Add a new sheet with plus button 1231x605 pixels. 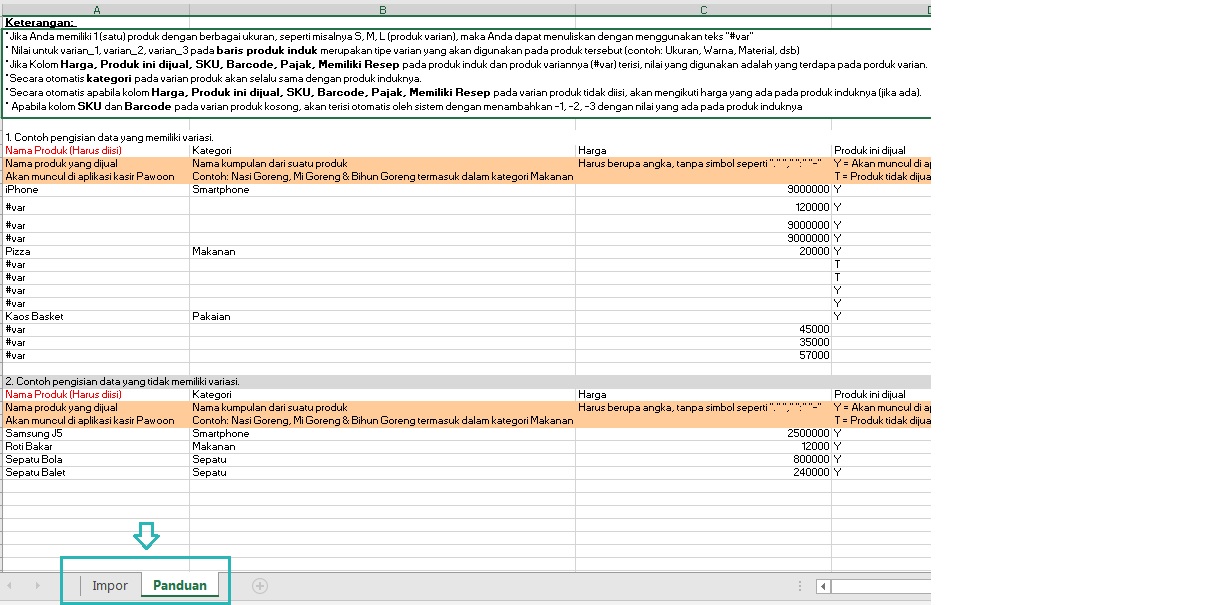point(260,586)
